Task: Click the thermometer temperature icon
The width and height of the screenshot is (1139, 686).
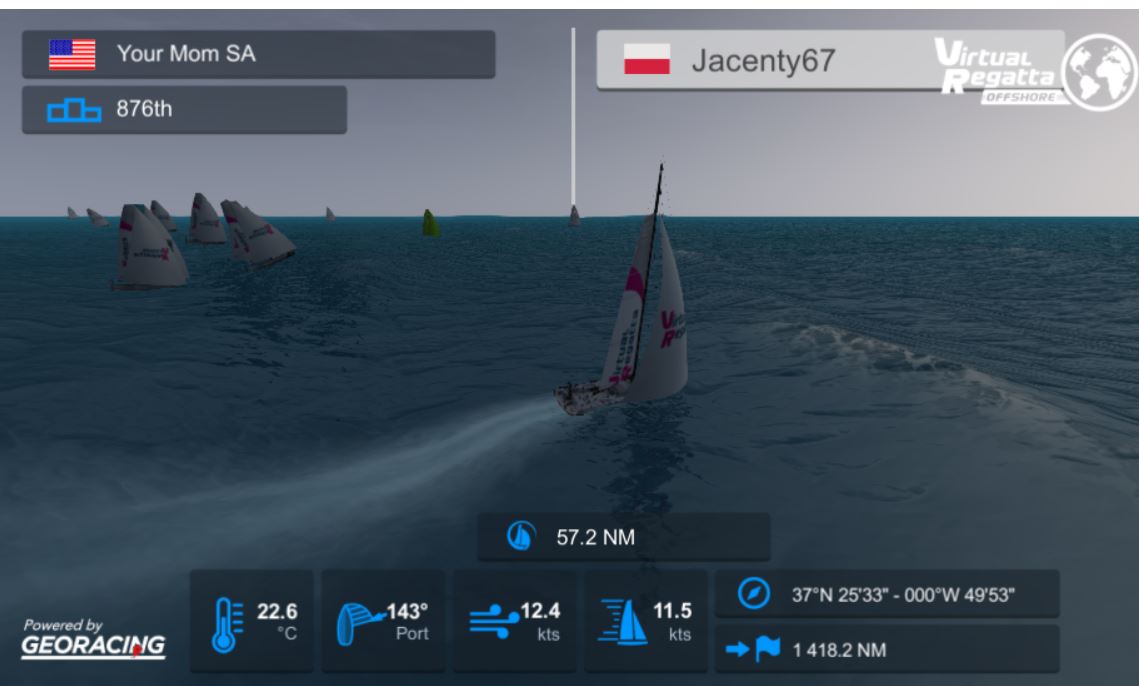Action: click(x=227, y=624)
